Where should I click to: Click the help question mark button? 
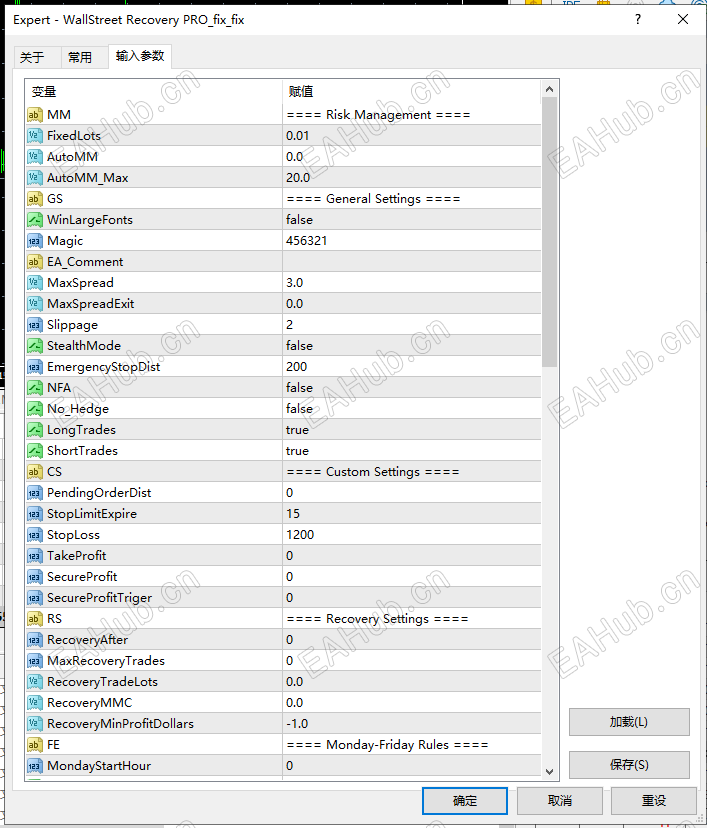click(638, 20)
